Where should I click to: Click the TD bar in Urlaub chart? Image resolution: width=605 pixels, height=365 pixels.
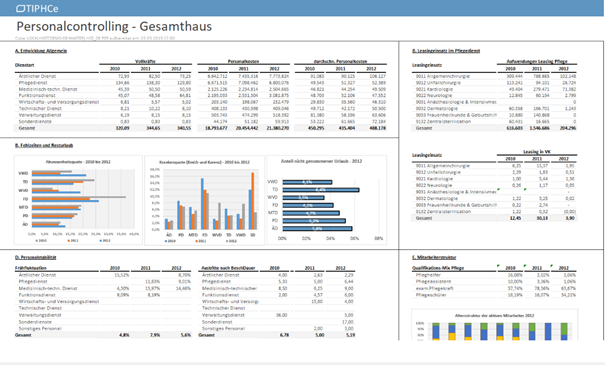point(321,190)
